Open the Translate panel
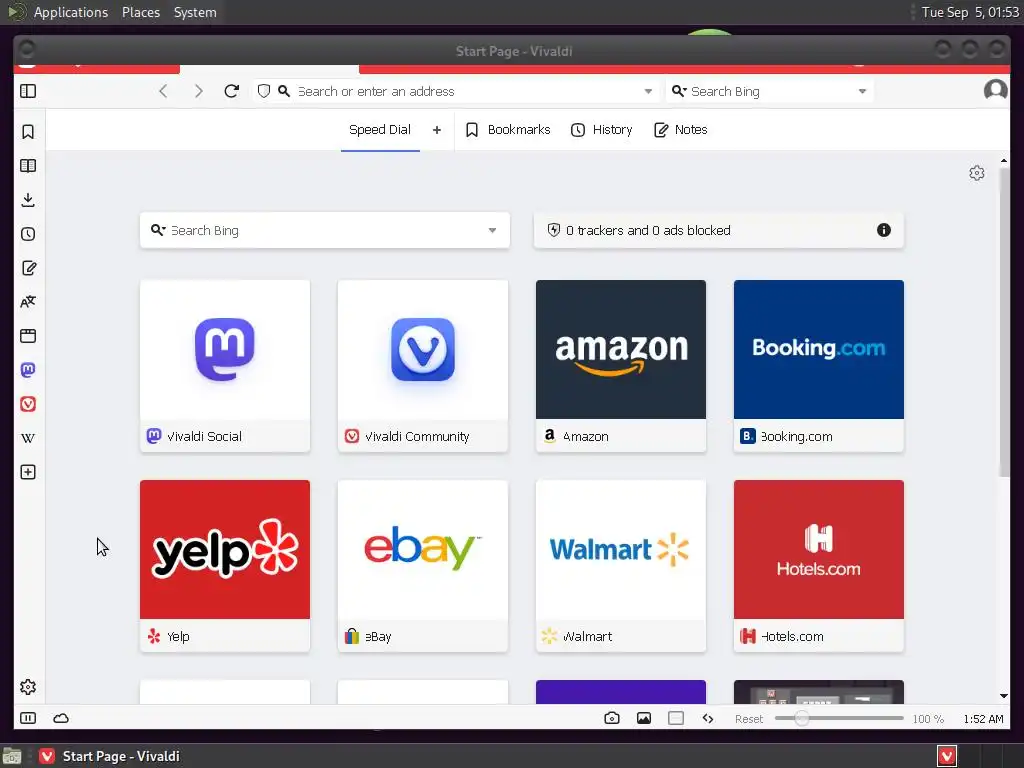Image resolution: width=1024 pixels, height=768 pixels. coord(28,302)
